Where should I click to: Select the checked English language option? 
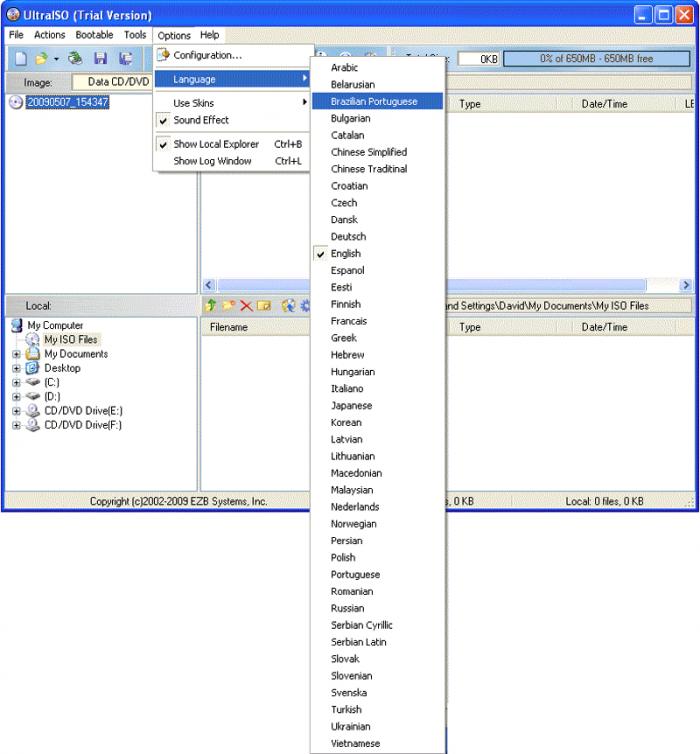pyautogui.click(x=377, y=253)
